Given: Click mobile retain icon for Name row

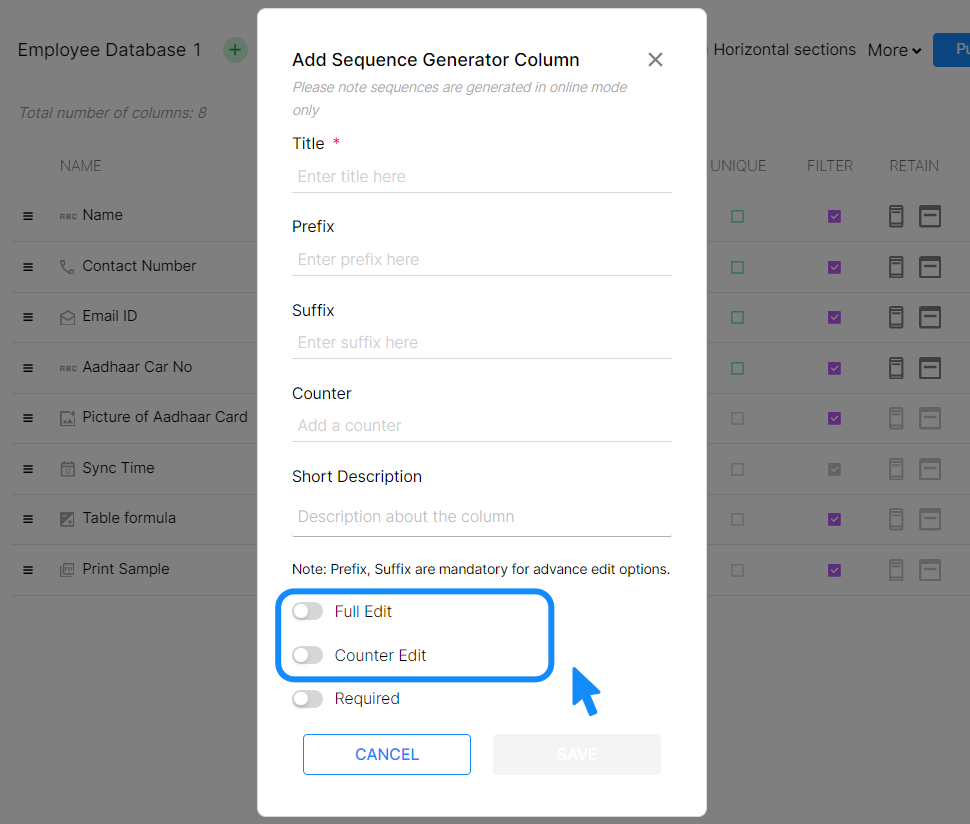Looking at the screenshot, I should pos(896,216).
